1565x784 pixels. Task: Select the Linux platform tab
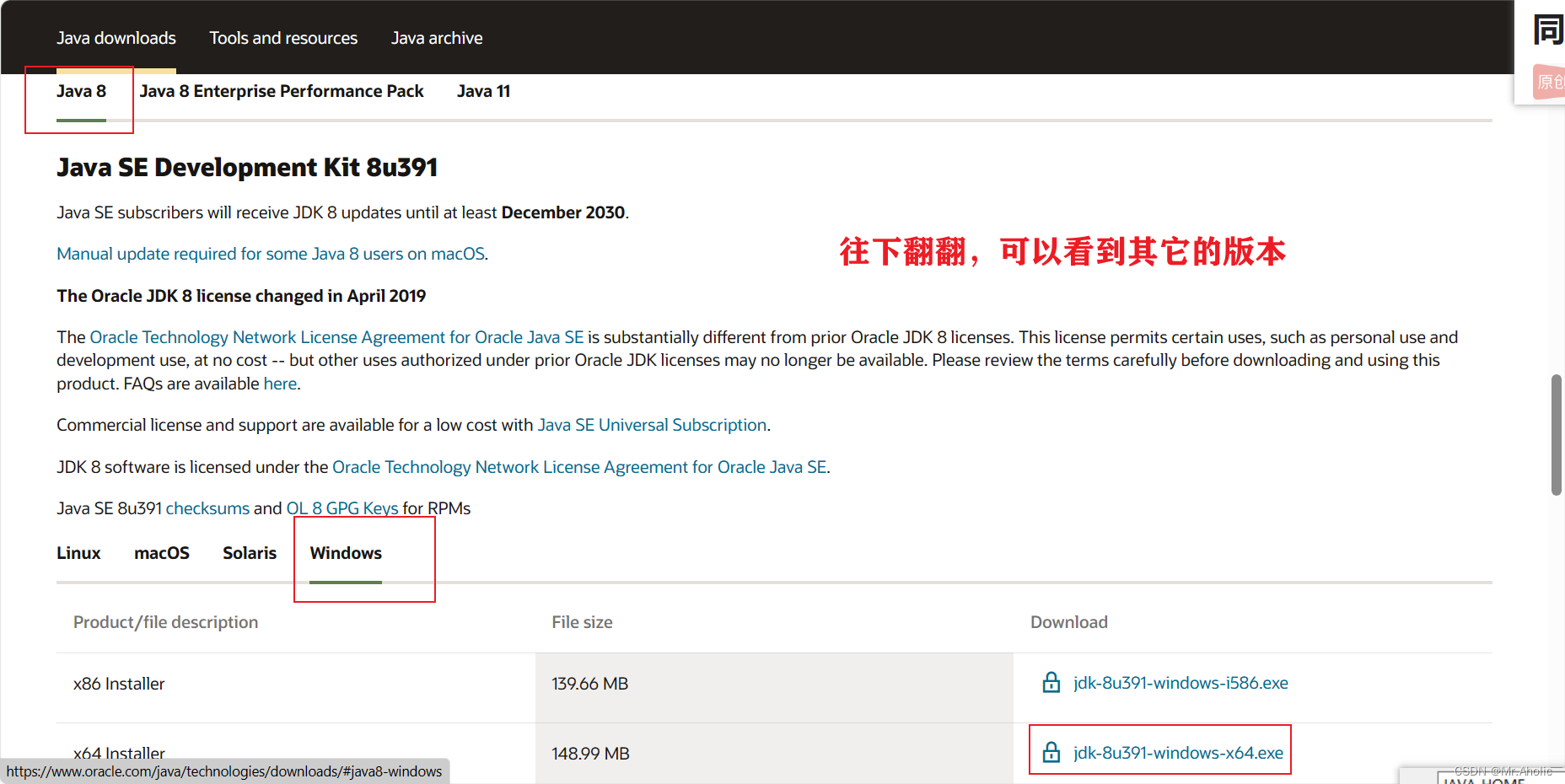click(78, 553)
